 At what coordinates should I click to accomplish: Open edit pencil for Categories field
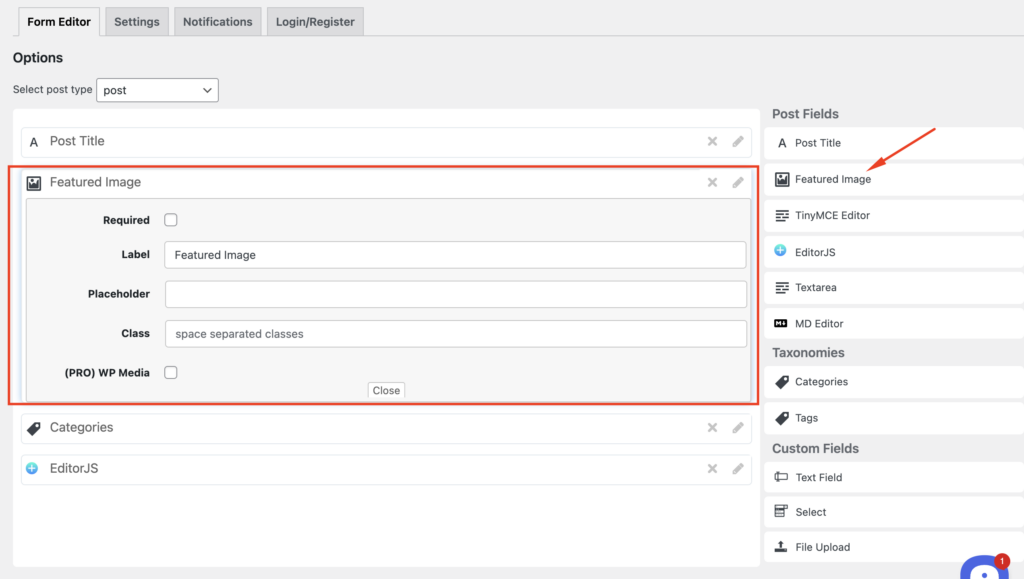point(738,428)
